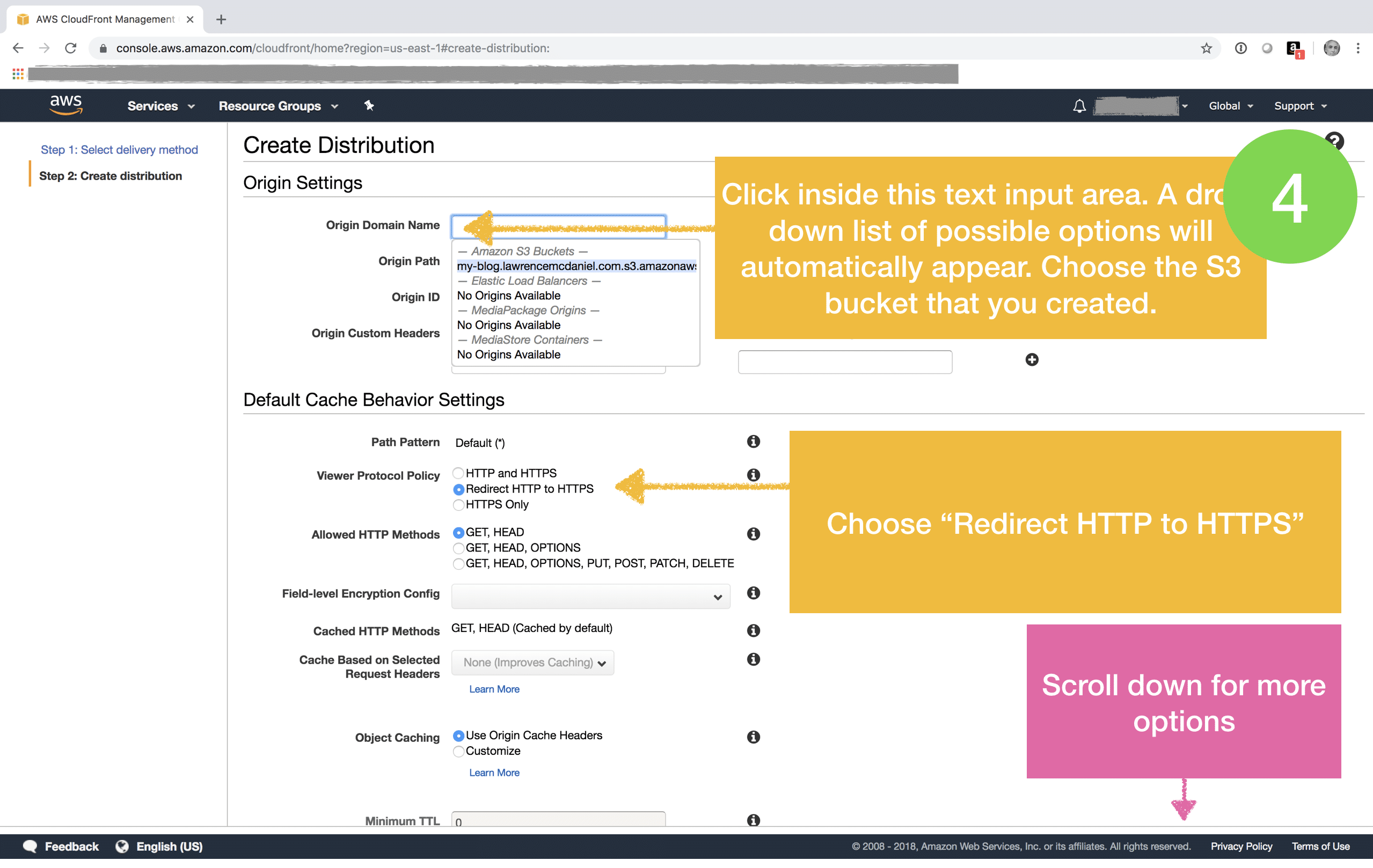1373x868 pixels.
Task: Select HTTPS Only viewer policy
Action: pyautogui.click(x=458, y=504)
